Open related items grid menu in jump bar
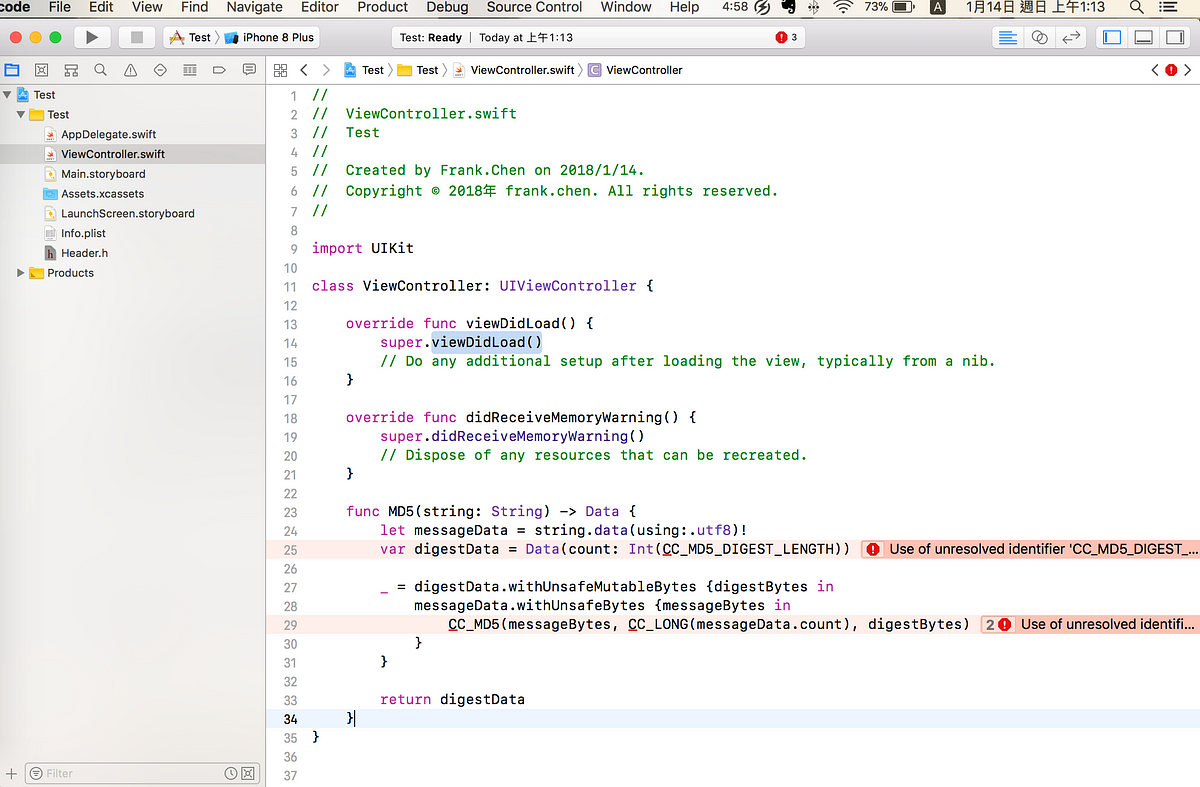This screenshot has height=787, width=1200. coord(280,70)
